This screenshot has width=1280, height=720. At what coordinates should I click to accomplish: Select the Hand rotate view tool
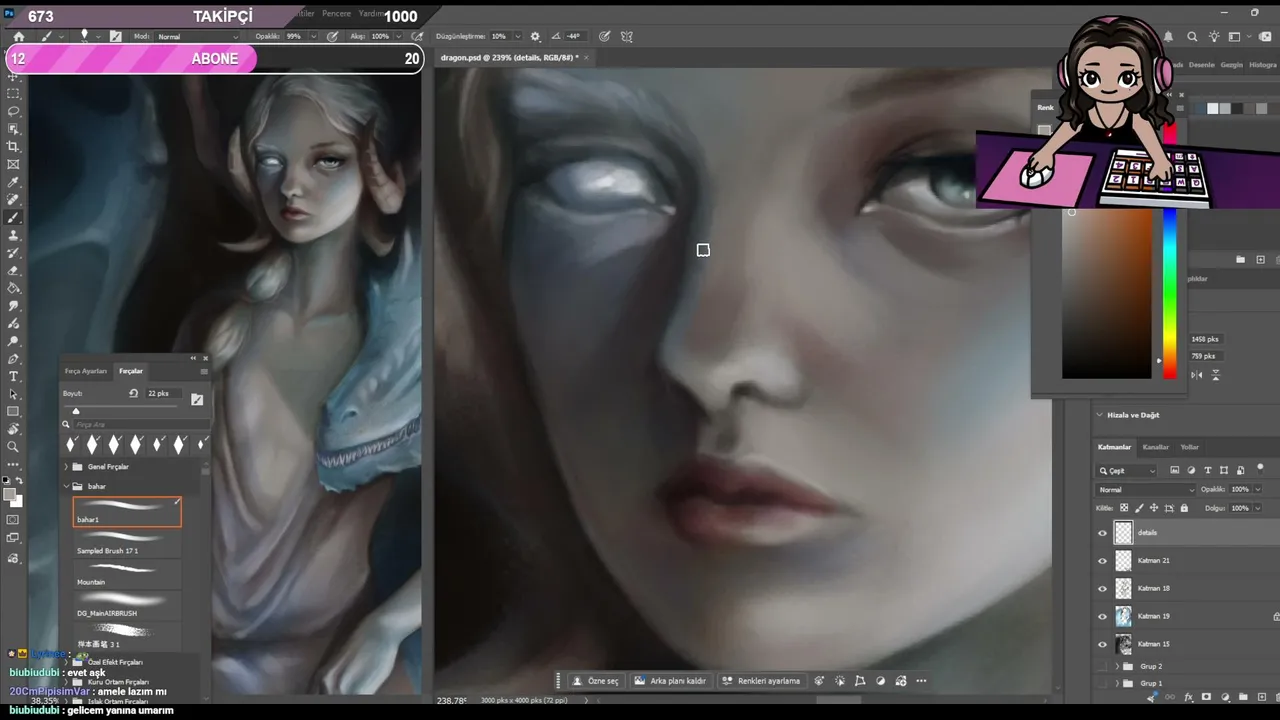(x=13, y=429)
